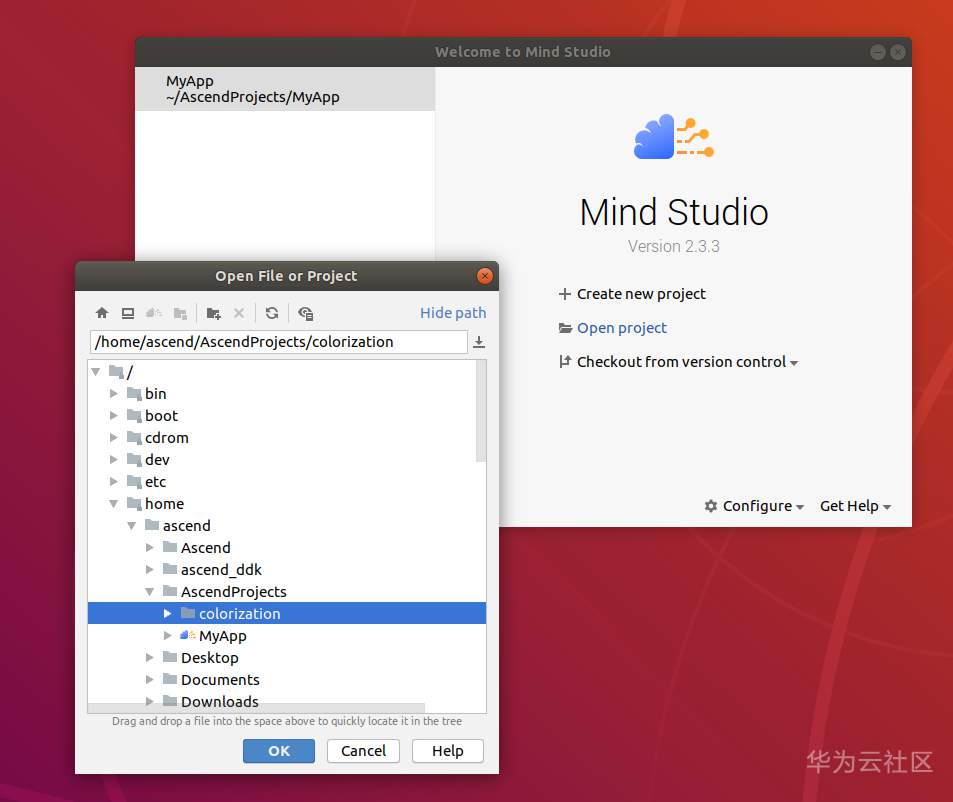Screen dimensions: 953x802
Task: Expand the ascend_ddk folder
Action: coord(150,569)
